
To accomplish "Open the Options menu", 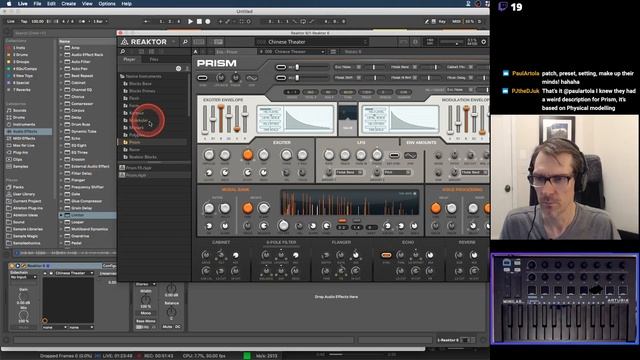I will tap(107, 4).
